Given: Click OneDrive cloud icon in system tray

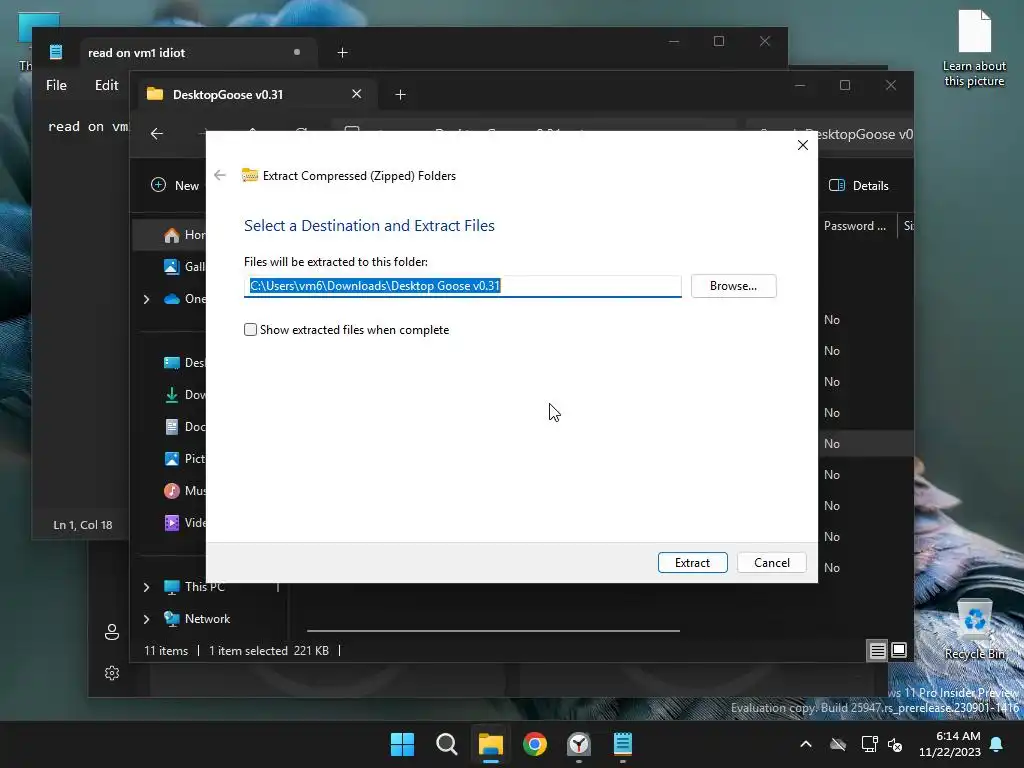Looking at the screenshot, I should point(838,744).
